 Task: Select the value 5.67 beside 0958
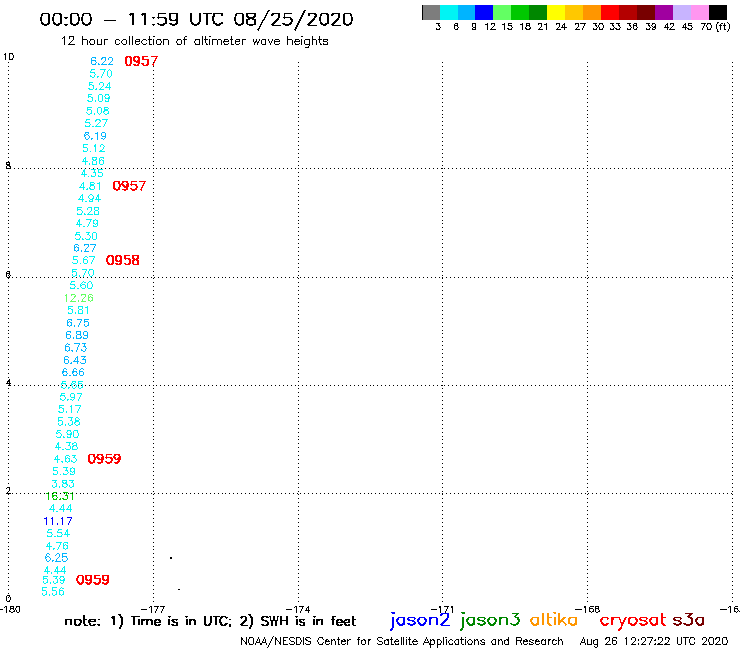(x=84, y=260)
